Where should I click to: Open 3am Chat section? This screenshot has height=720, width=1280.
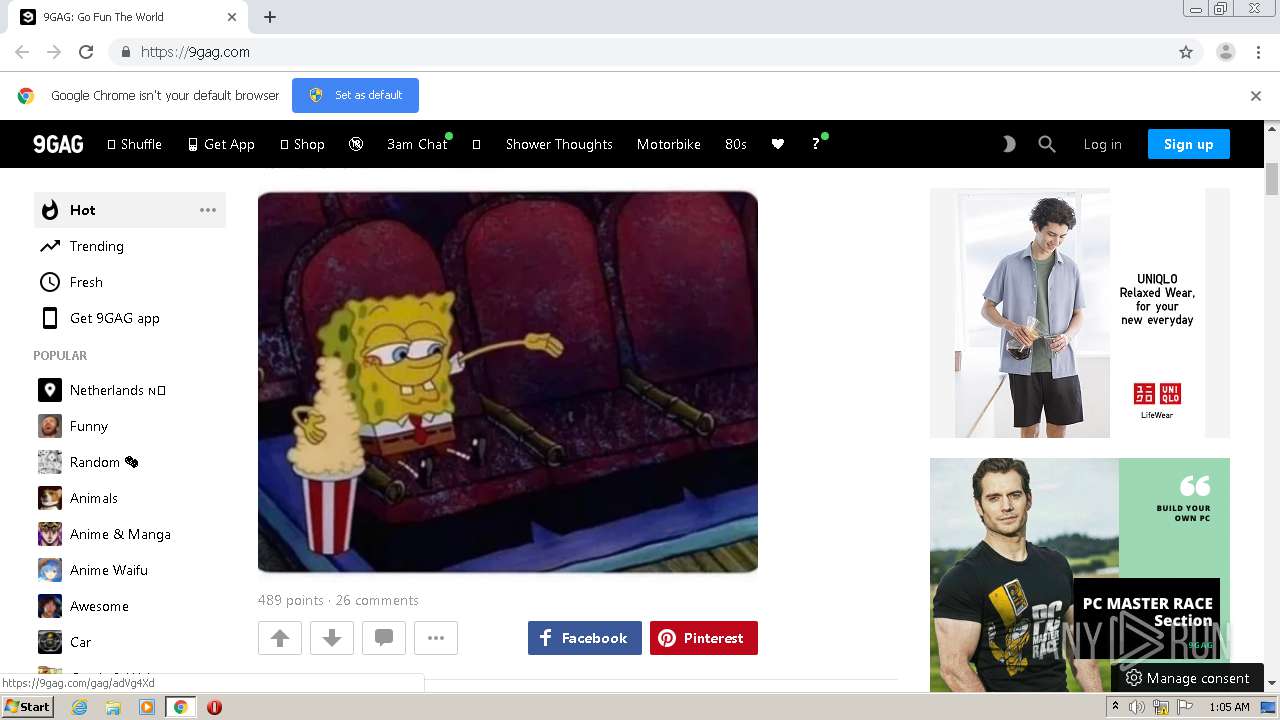[x=417, y=144]
